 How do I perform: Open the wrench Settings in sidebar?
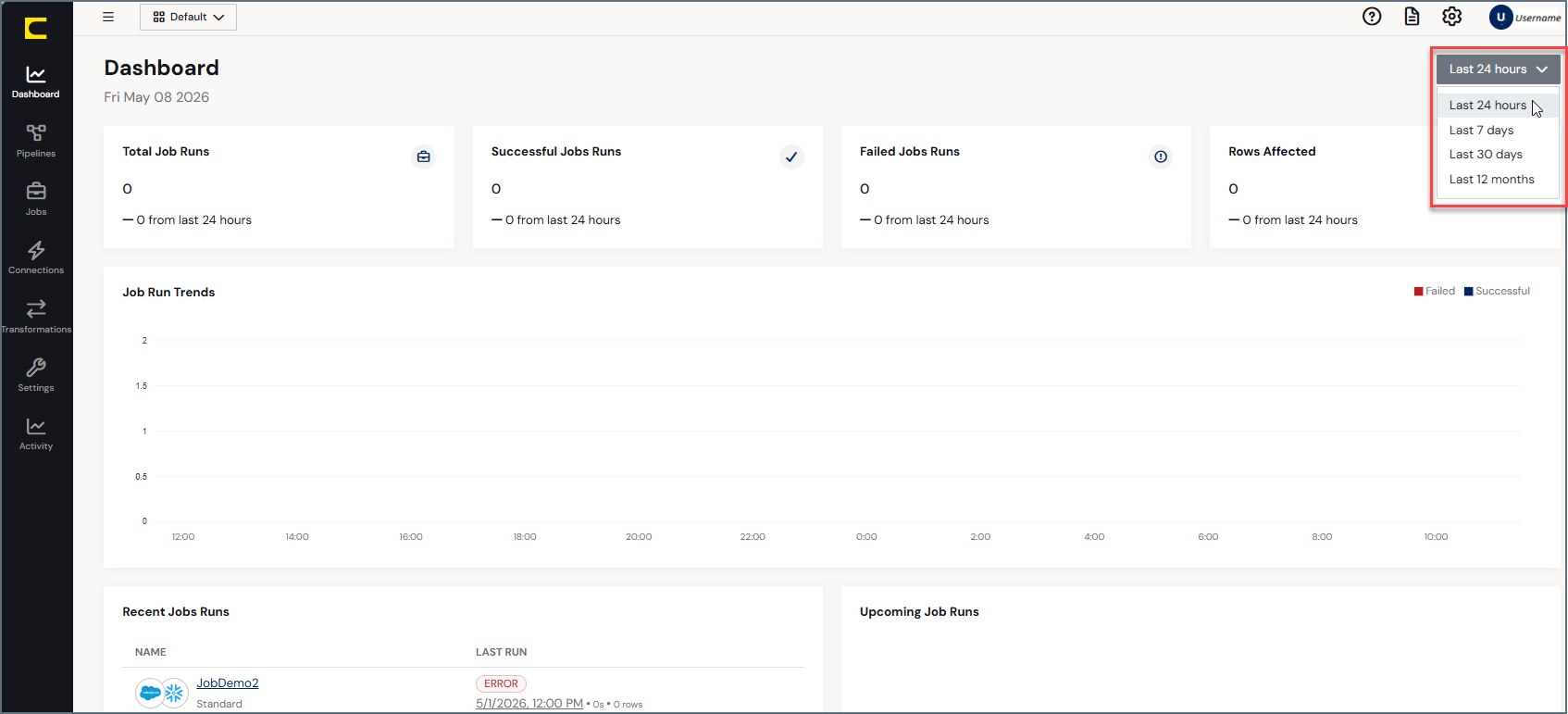(36, 375)
